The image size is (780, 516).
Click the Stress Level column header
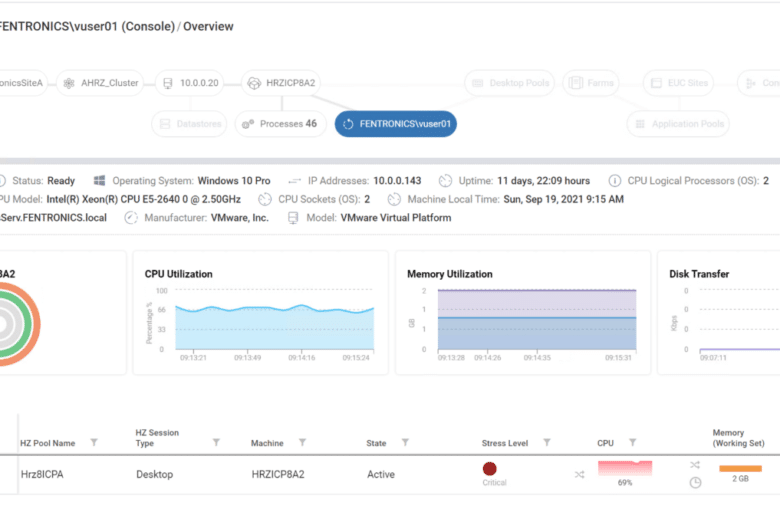[504, 443]
